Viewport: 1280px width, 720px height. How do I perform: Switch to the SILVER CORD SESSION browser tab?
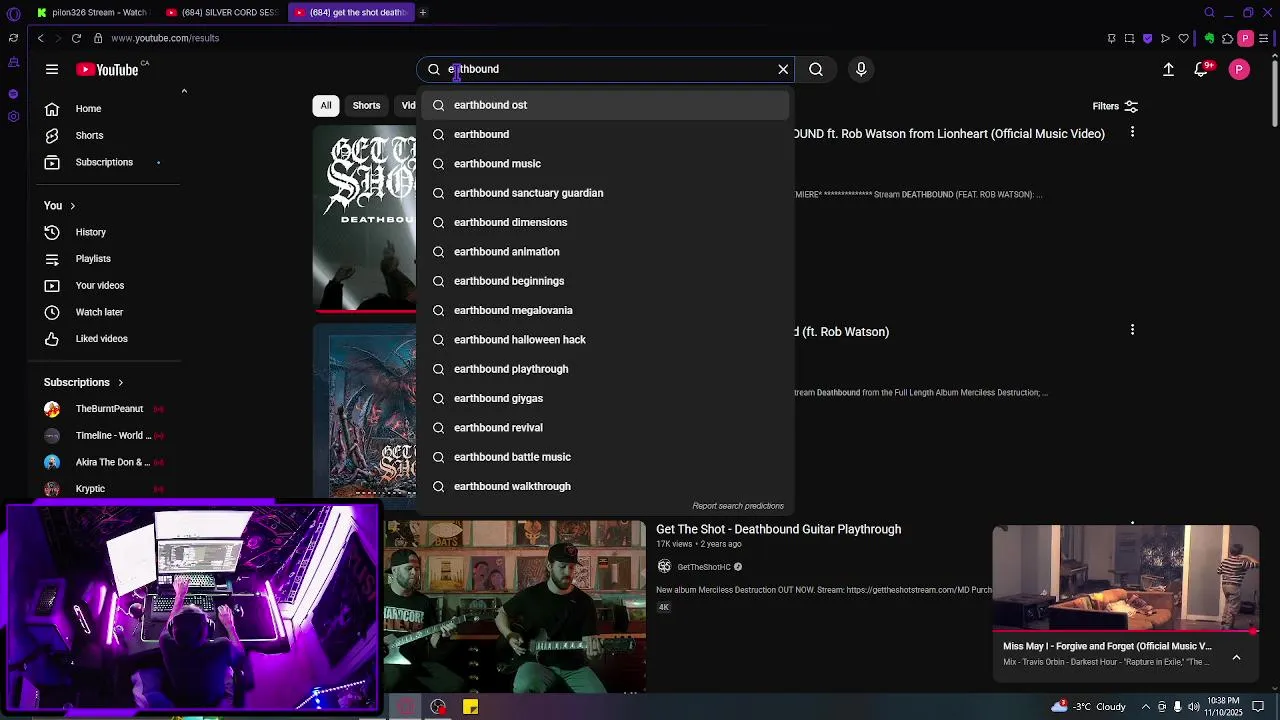[x=222, y=12]
